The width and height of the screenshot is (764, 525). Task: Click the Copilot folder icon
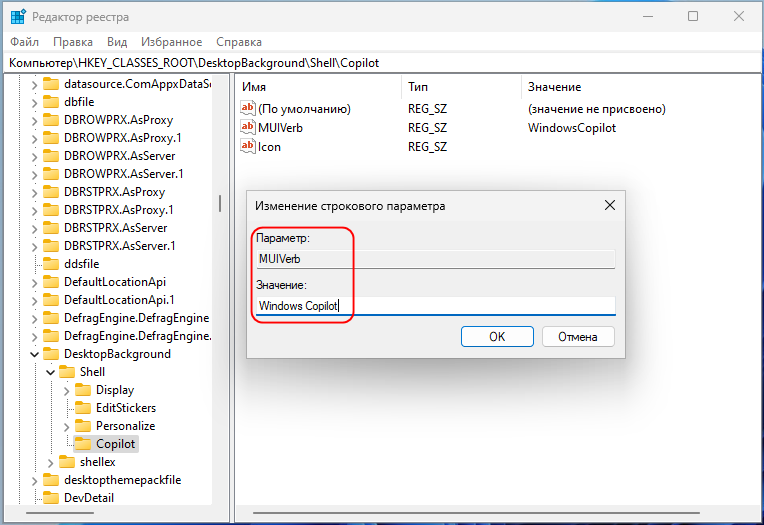click(83, 444)
